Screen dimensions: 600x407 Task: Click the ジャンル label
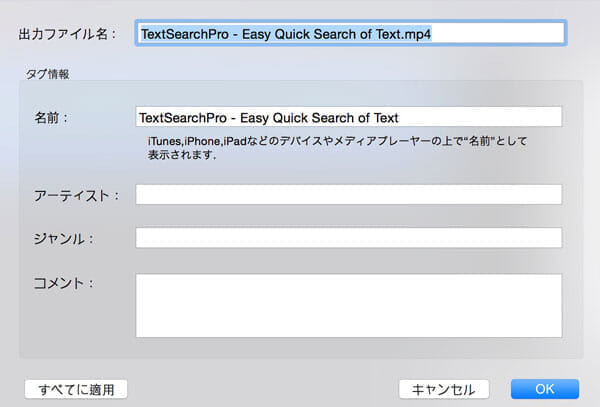64,239
